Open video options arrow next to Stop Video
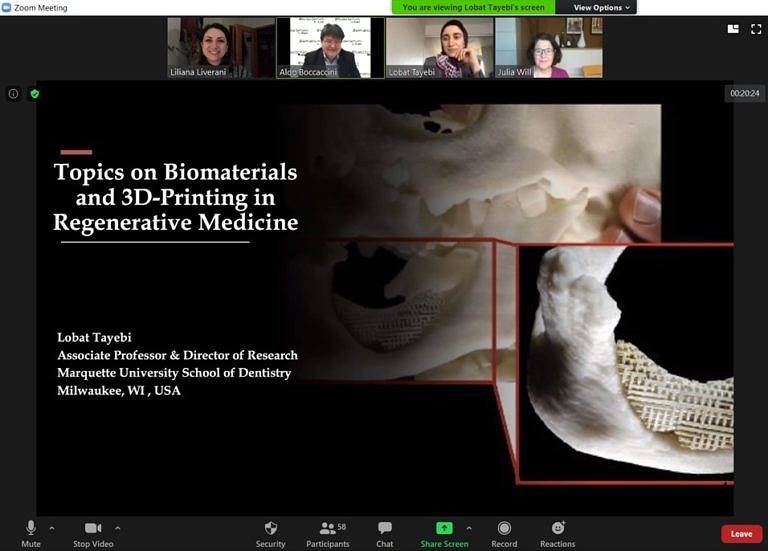The width and height of the screenshot is (768, 551). (118, 528)
